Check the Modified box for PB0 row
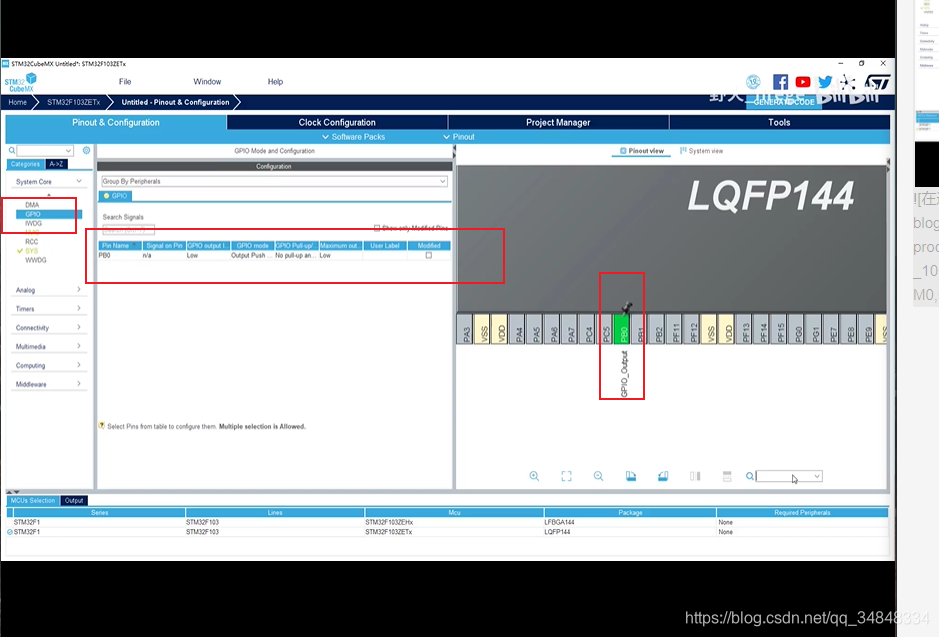Image resolution: width=939 pixels, height=637 pixels. point(429,256)
